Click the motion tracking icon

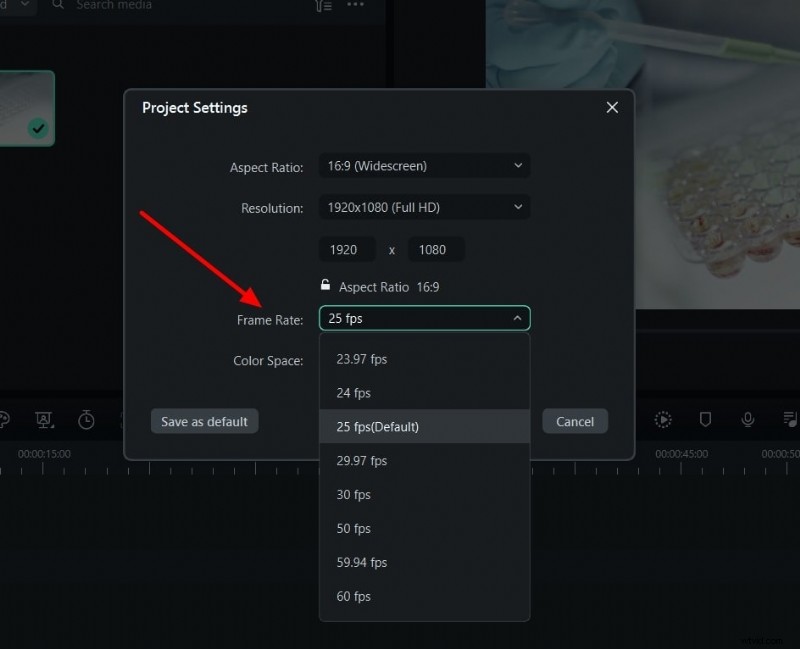[x=663, y=420]
